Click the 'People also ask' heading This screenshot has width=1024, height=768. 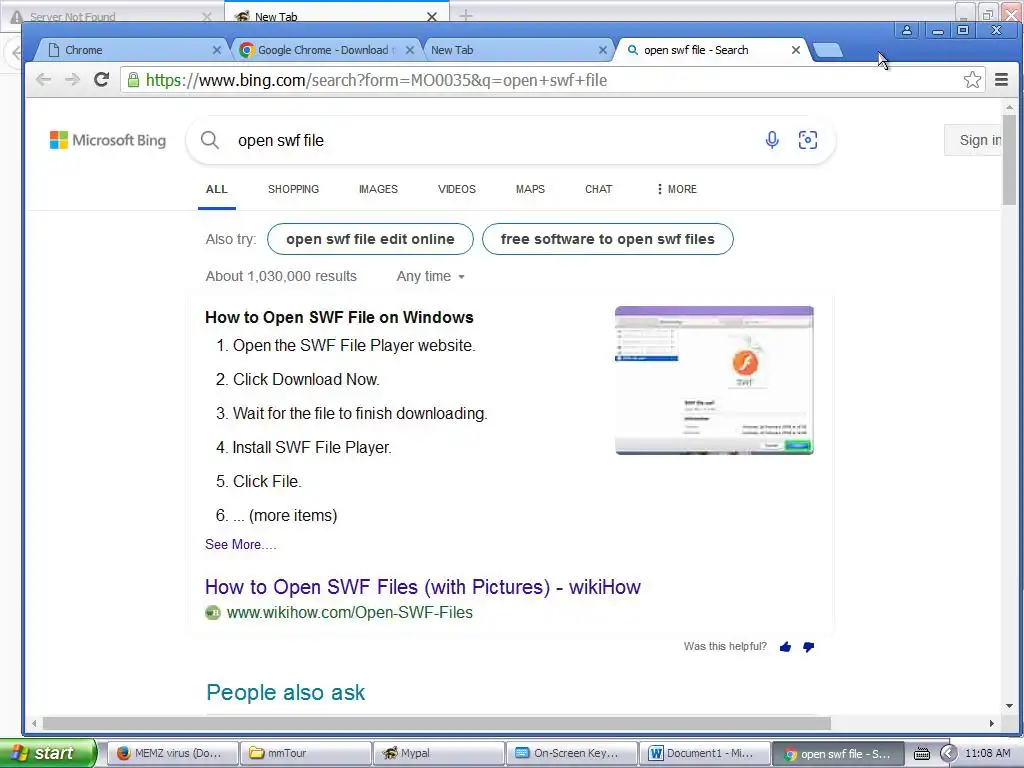(285, 692)
